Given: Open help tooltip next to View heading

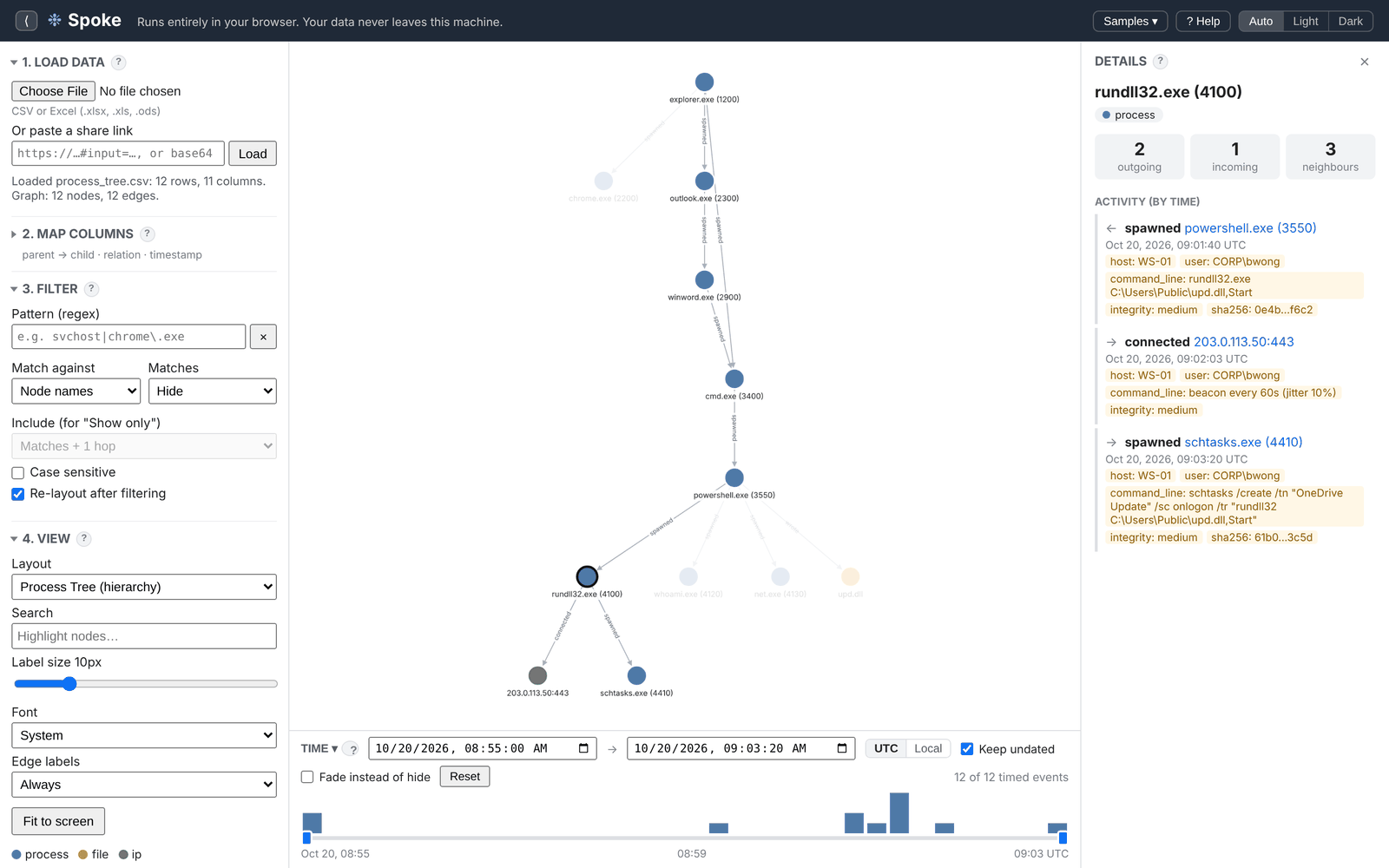Looking at the screenshot, I should (x=84, y=539).
